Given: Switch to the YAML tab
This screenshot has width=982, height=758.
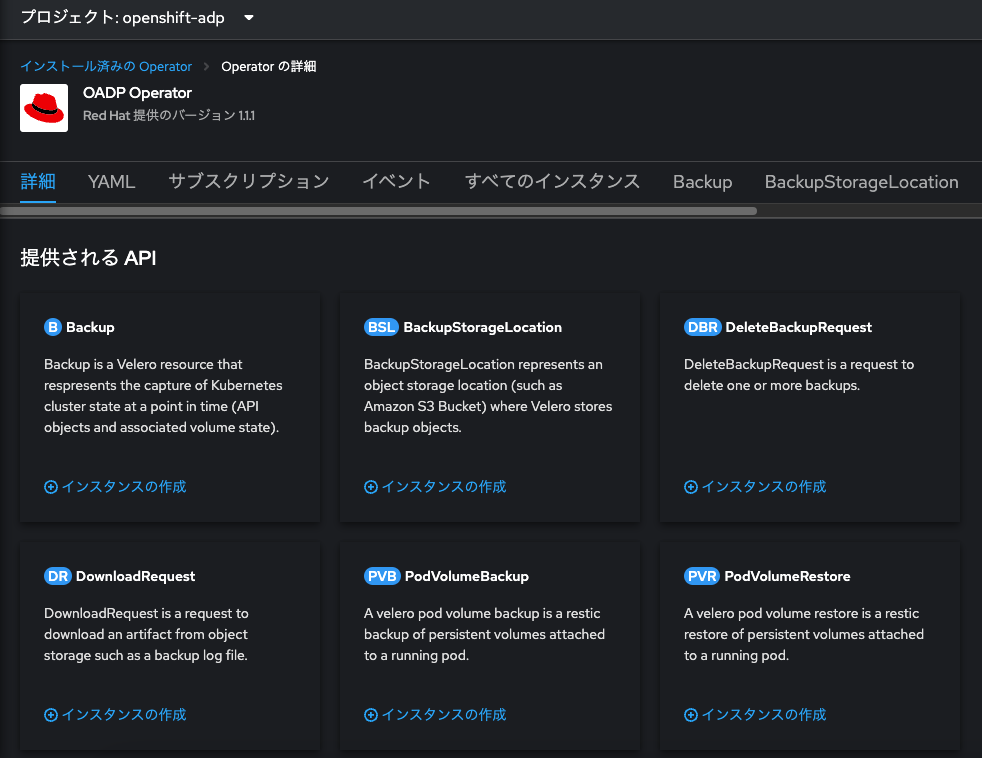Looking at the screenshot, I should (x=111, y=182).
